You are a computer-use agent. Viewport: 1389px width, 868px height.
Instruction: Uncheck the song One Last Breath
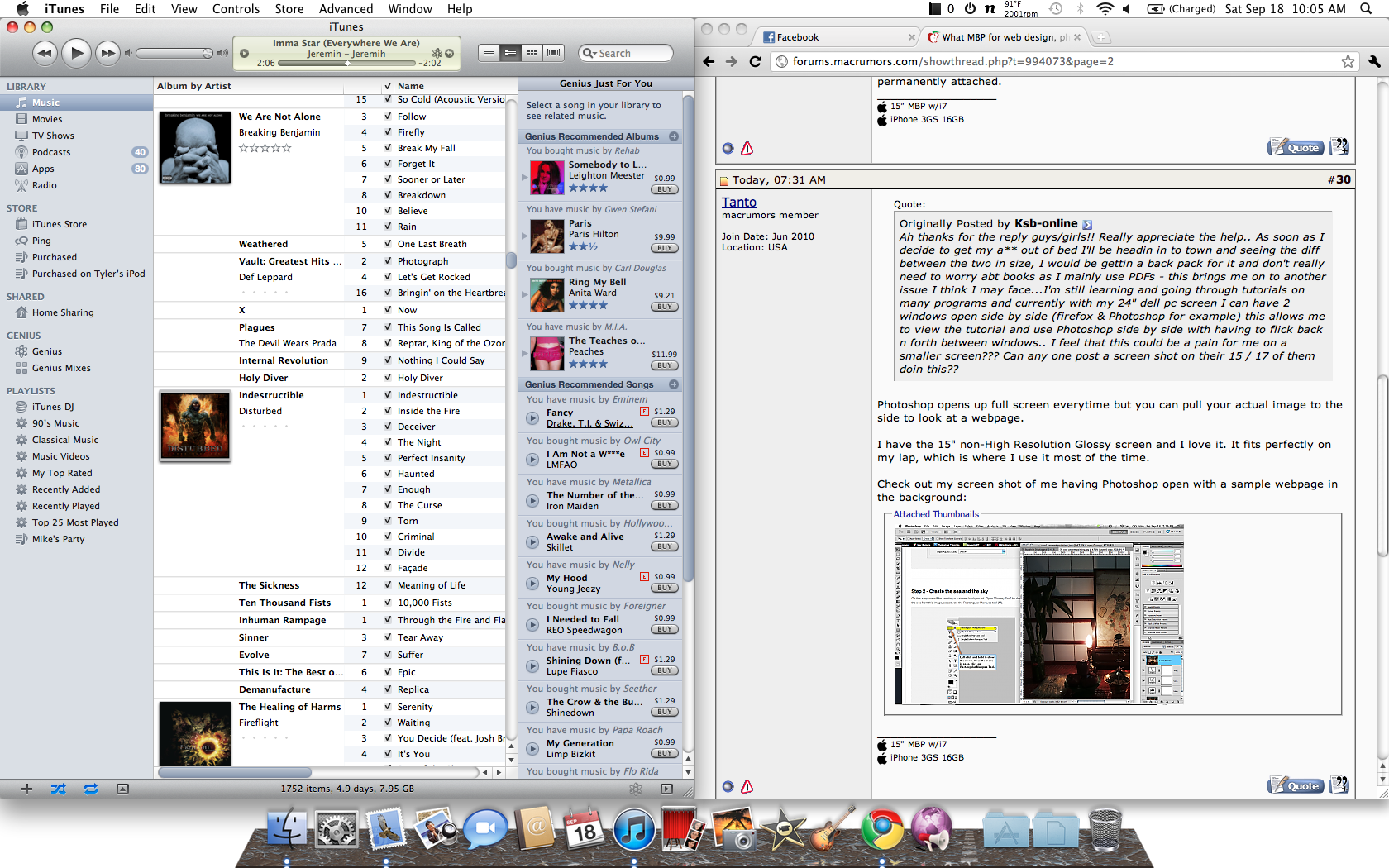(x=388, y=244)
